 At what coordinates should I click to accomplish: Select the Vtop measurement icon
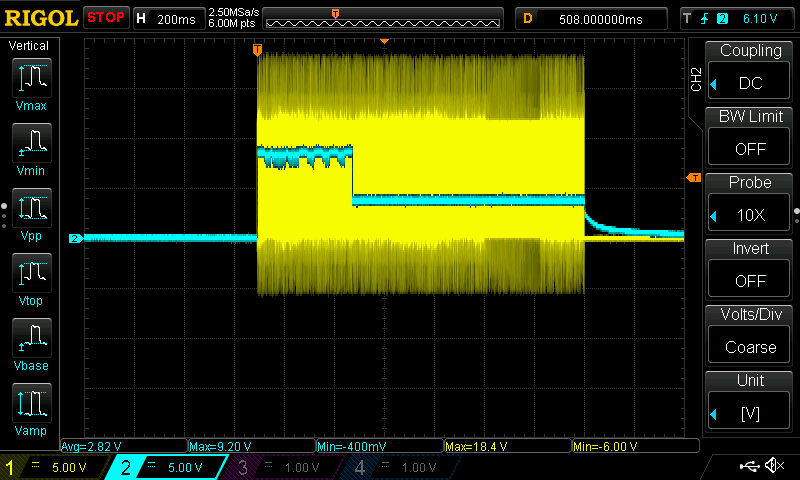pyautogui.click(x=32, y=273)
